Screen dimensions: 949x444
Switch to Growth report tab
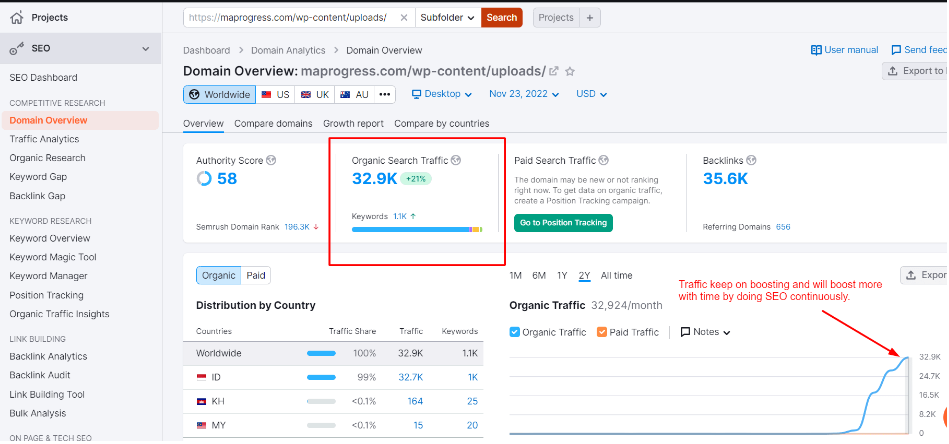(353, 123)
